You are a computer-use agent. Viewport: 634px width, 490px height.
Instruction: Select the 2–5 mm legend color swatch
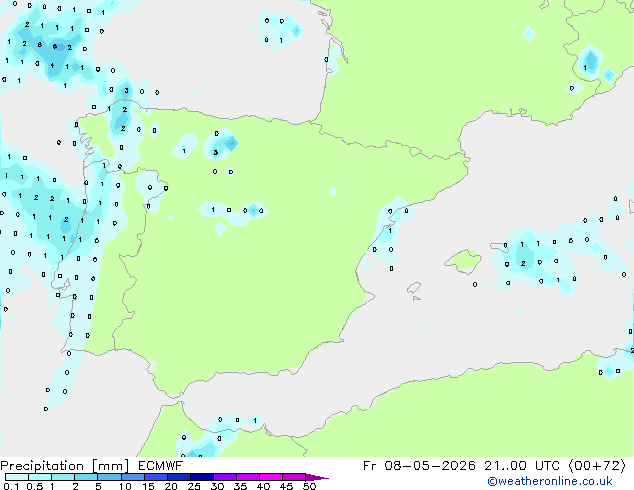pyautogui.click(x=86, y=477)
